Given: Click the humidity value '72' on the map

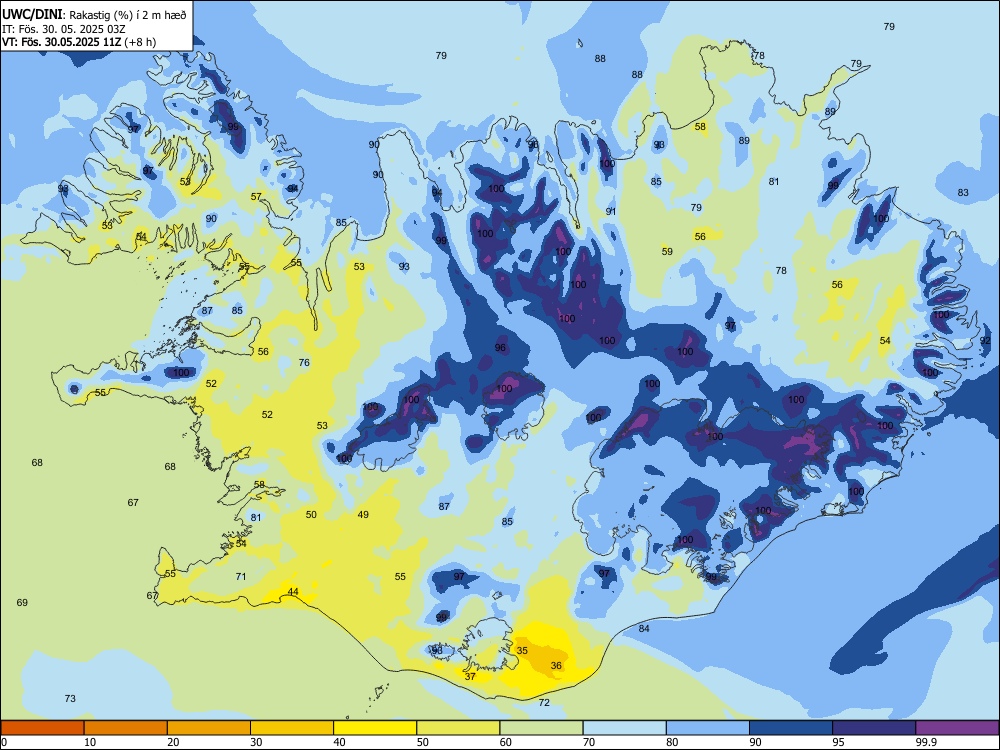Looking at the screenshot, I should [x=544, y=702].
